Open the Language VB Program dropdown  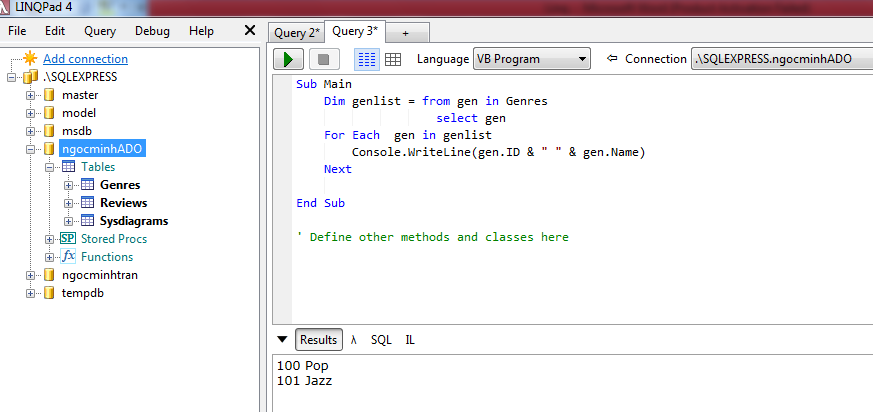click(531, 59)
